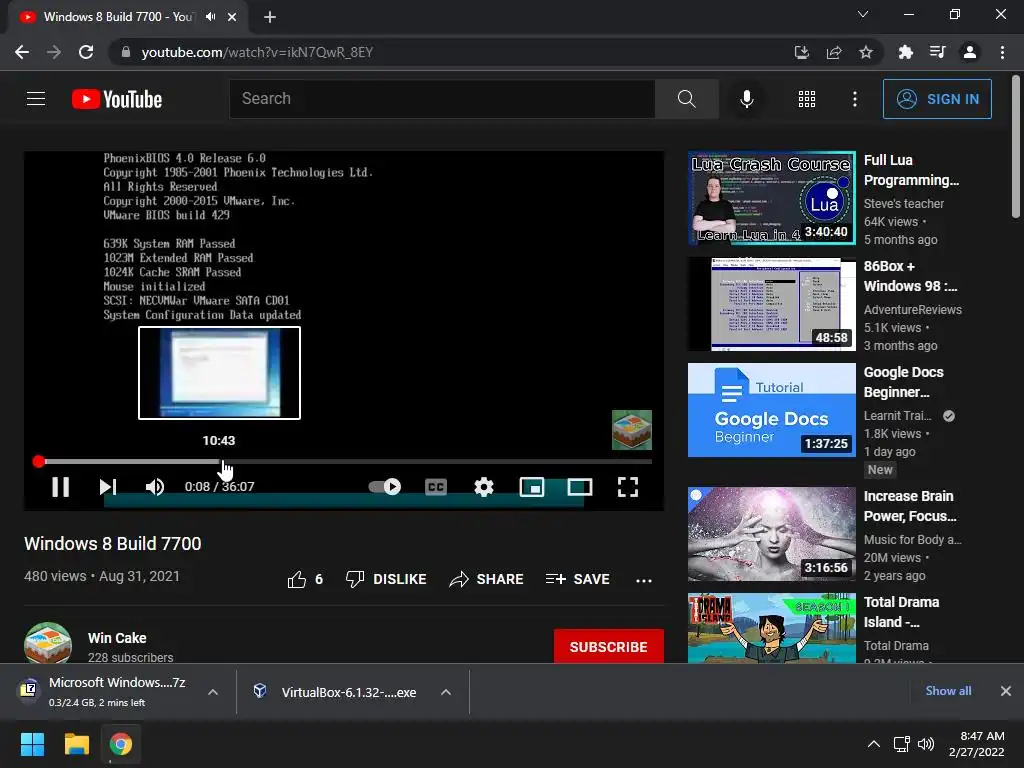Click the red playhead on timeline
Screen dimensions: 1024x768
pyautogui.click(x=39, y=462)
